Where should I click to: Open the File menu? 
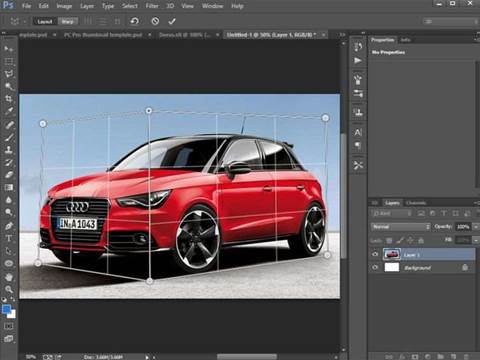[26, 6]
